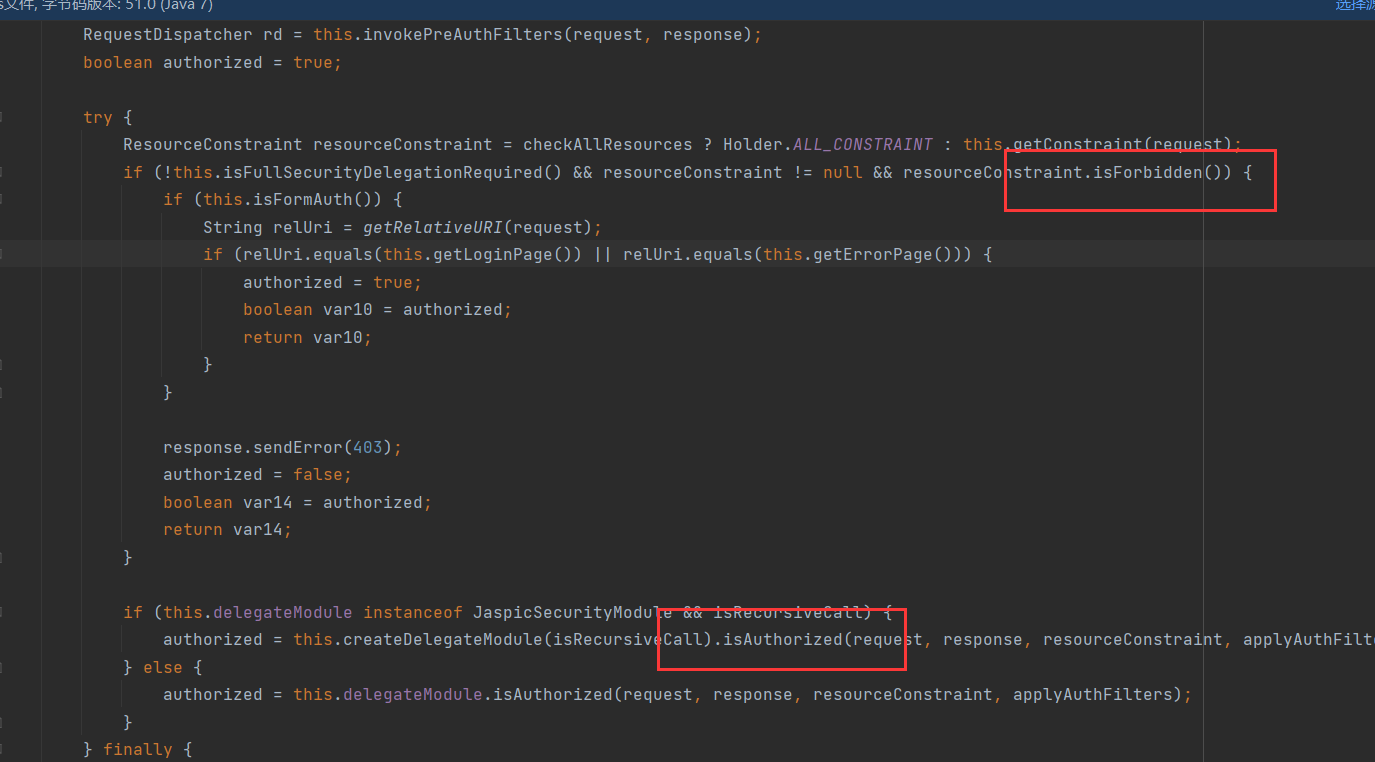Click applyAuthFilters in the else branch
This screenshot has width=1375, height=762.
[1092, 694]
